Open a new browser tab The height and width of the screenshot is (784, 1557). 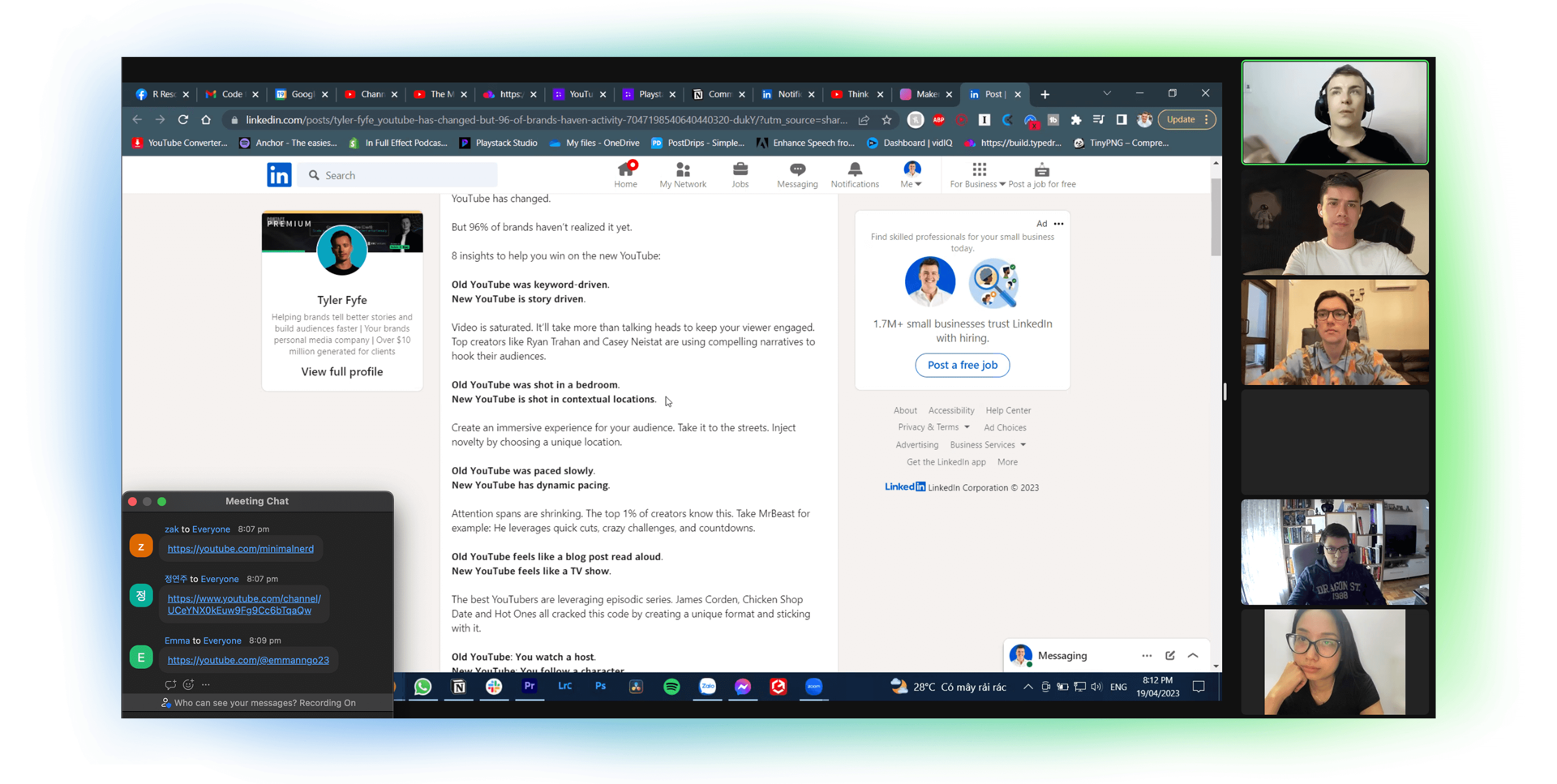[x=1044, y=95]
